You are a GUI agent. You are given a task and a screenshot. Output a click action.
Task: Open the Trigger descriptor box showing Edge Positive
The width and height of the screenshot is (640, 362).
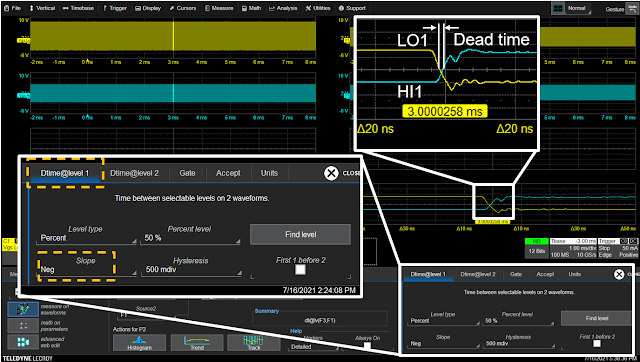[x=618, y=248]
